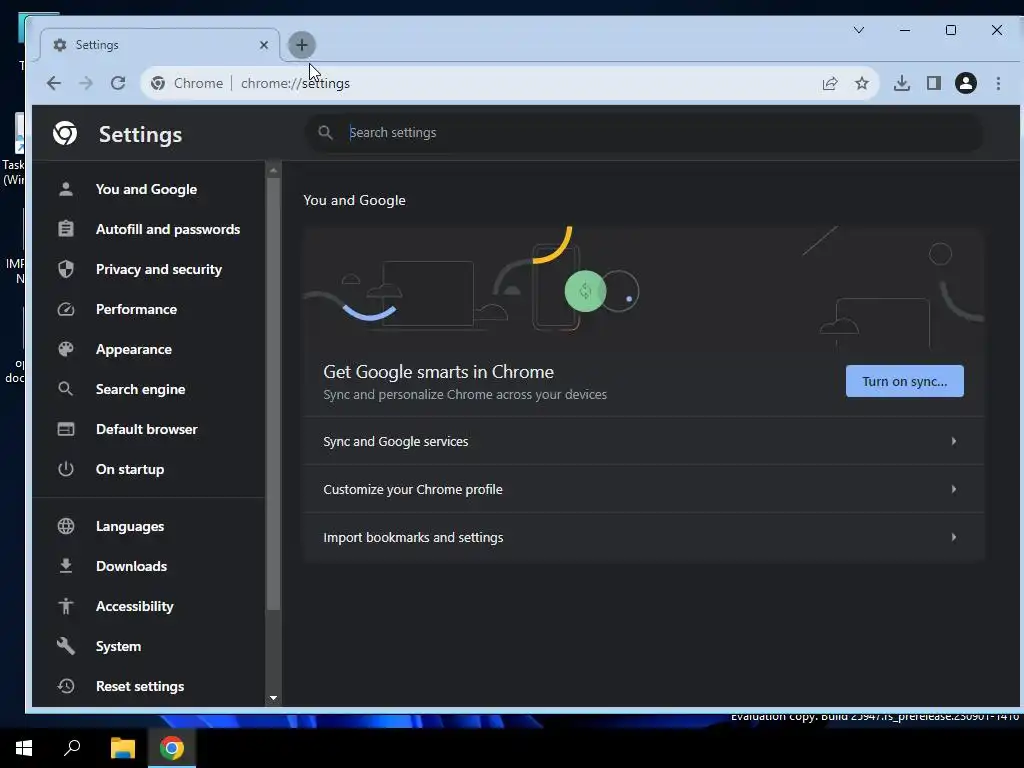Screen dimensions: 1024x768
Task: Click the System wrench icon
Action: [x=65, y=646]
